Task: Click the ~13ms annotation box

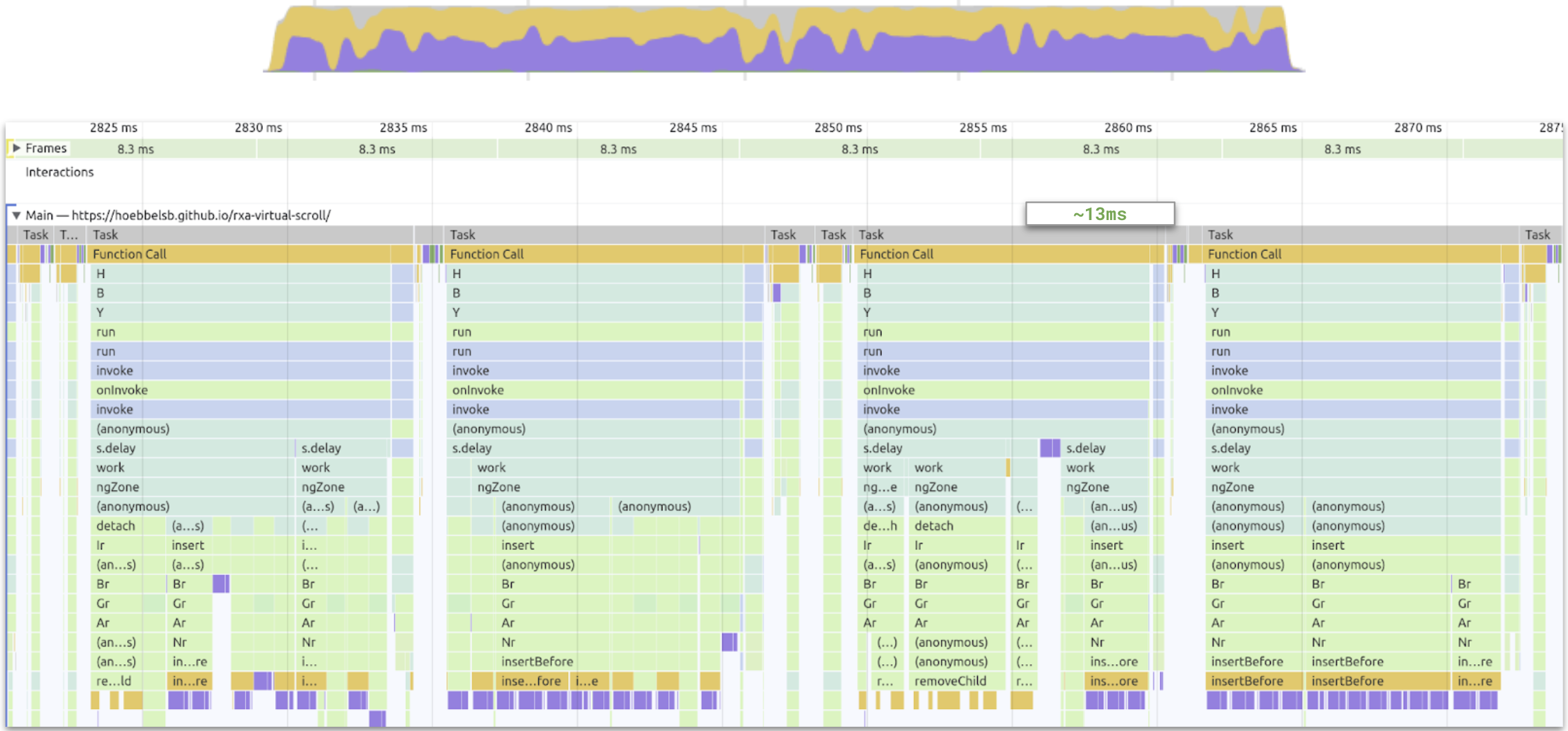Action: [1099, 214]
